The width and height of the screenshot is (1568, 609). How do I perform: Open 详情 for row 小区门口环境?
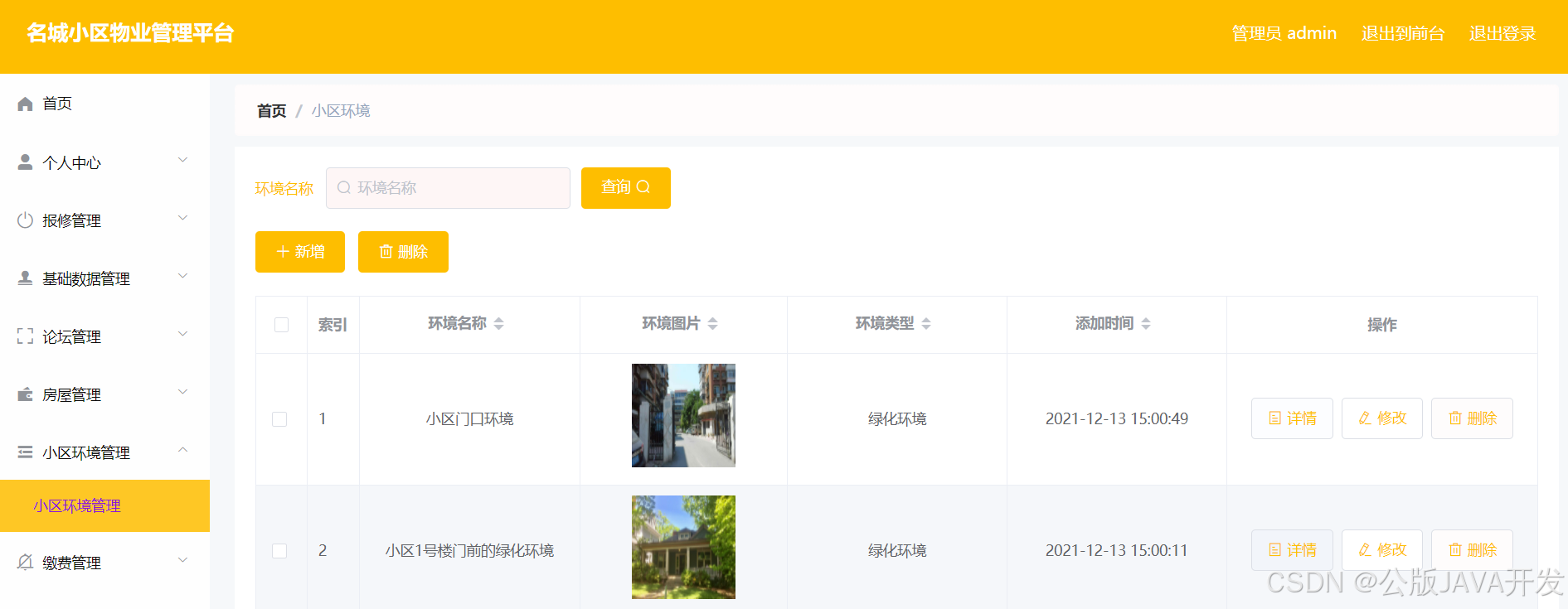coord(1292,418)
